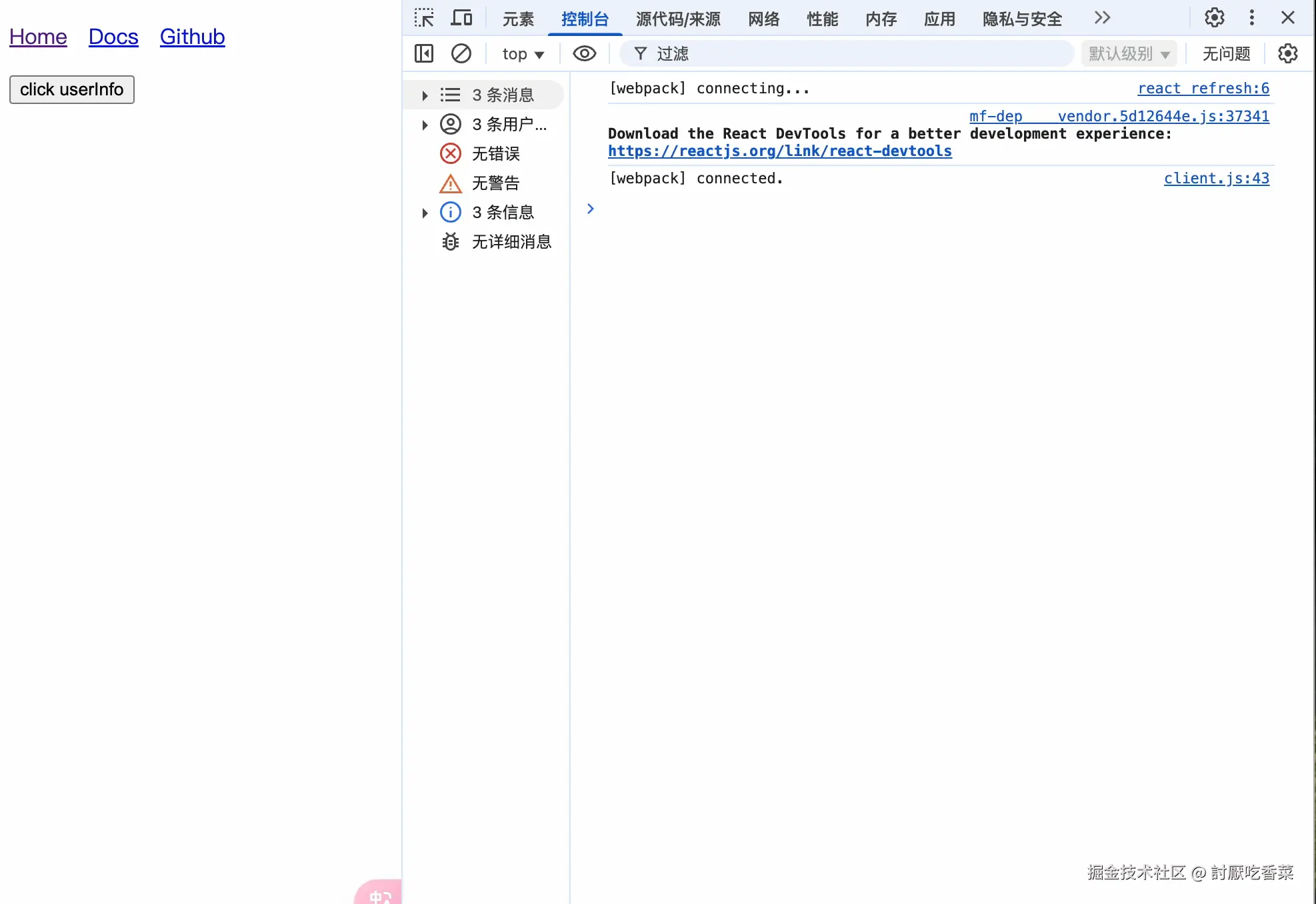Click the 无详细消息 bug icon entry

tap(499, 241)
